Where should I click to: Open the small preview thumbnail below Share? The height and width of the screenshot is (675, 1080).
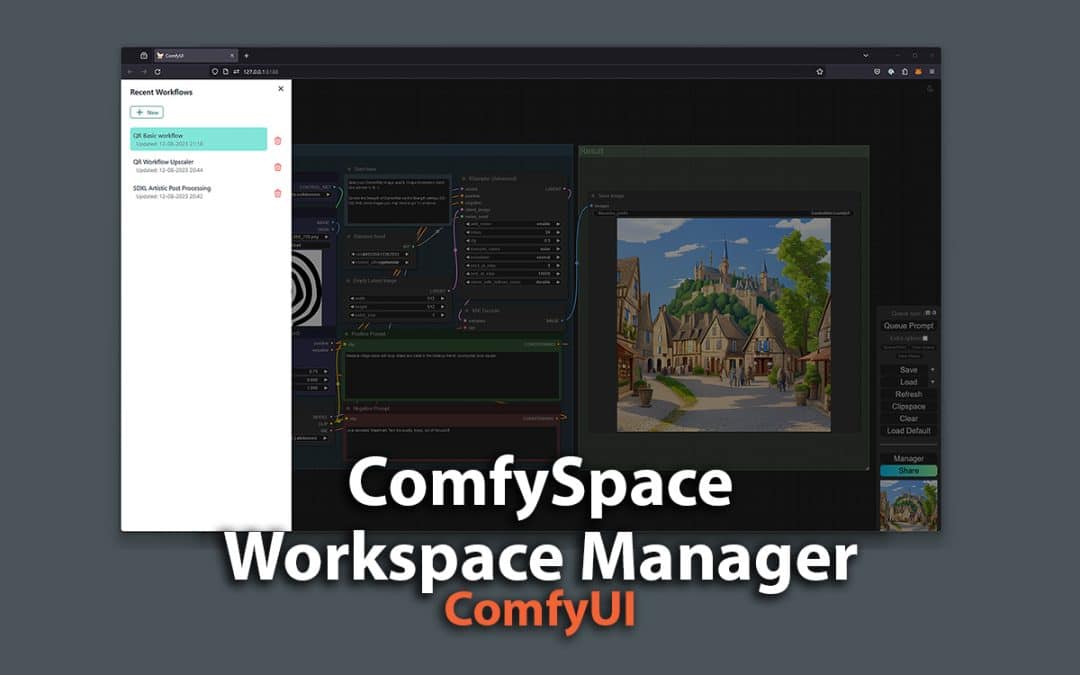[908, 506]
